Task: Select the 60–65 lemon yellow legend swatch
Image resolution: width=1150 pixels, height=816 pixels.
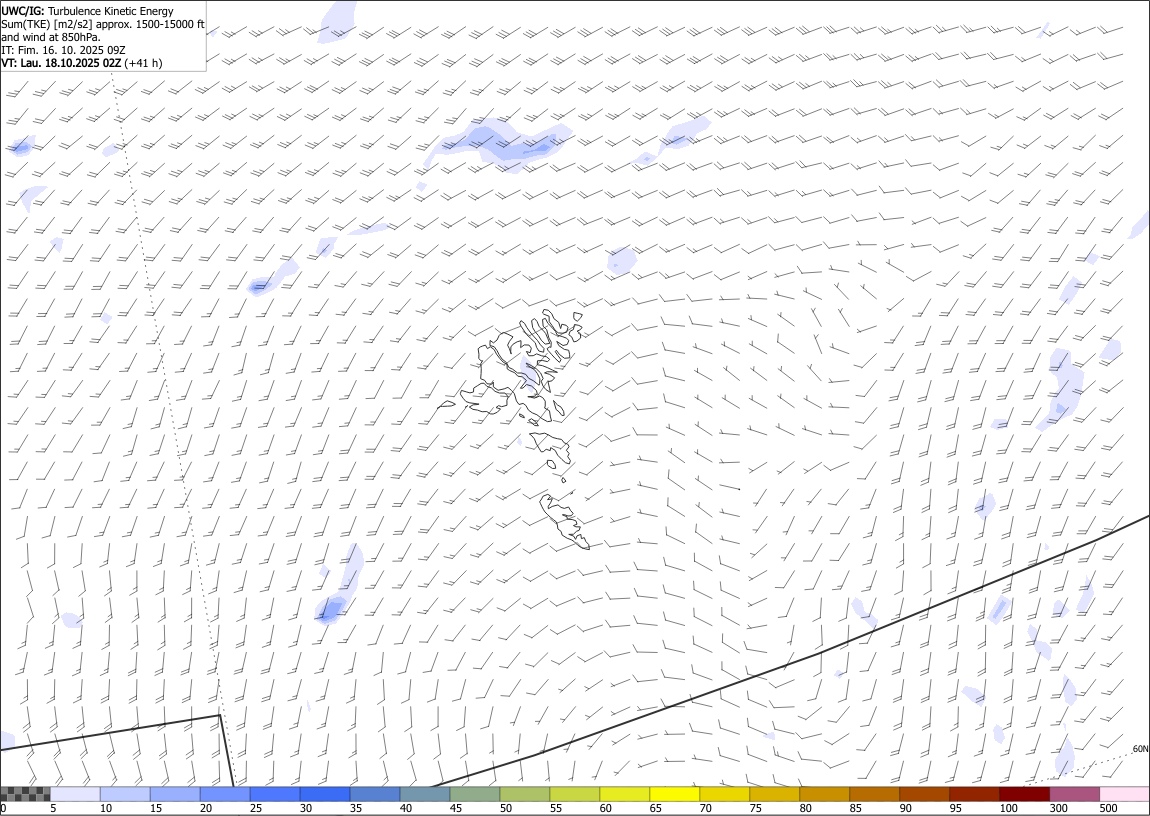Action: pos(624,794)
